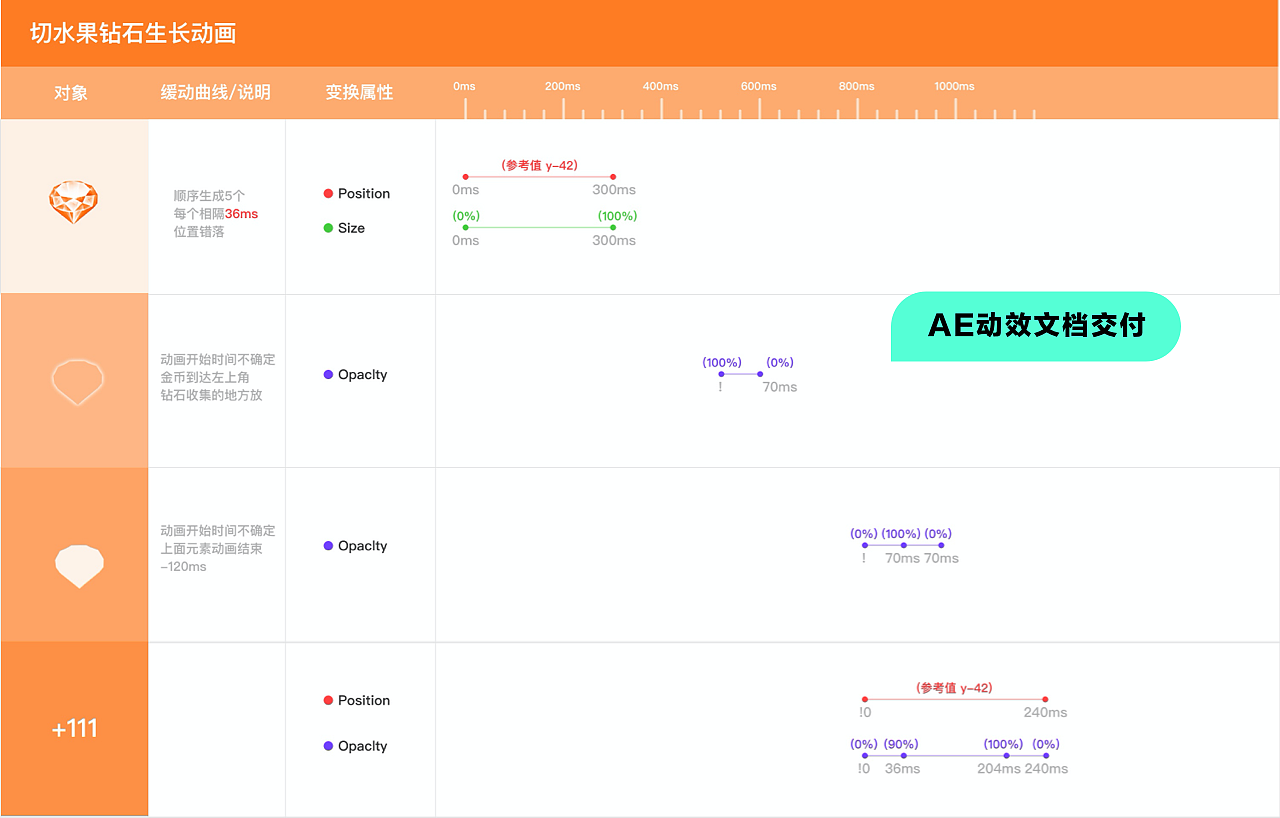
Task: Click the glowing petal outline icon in row two
Action: (76, 382)
